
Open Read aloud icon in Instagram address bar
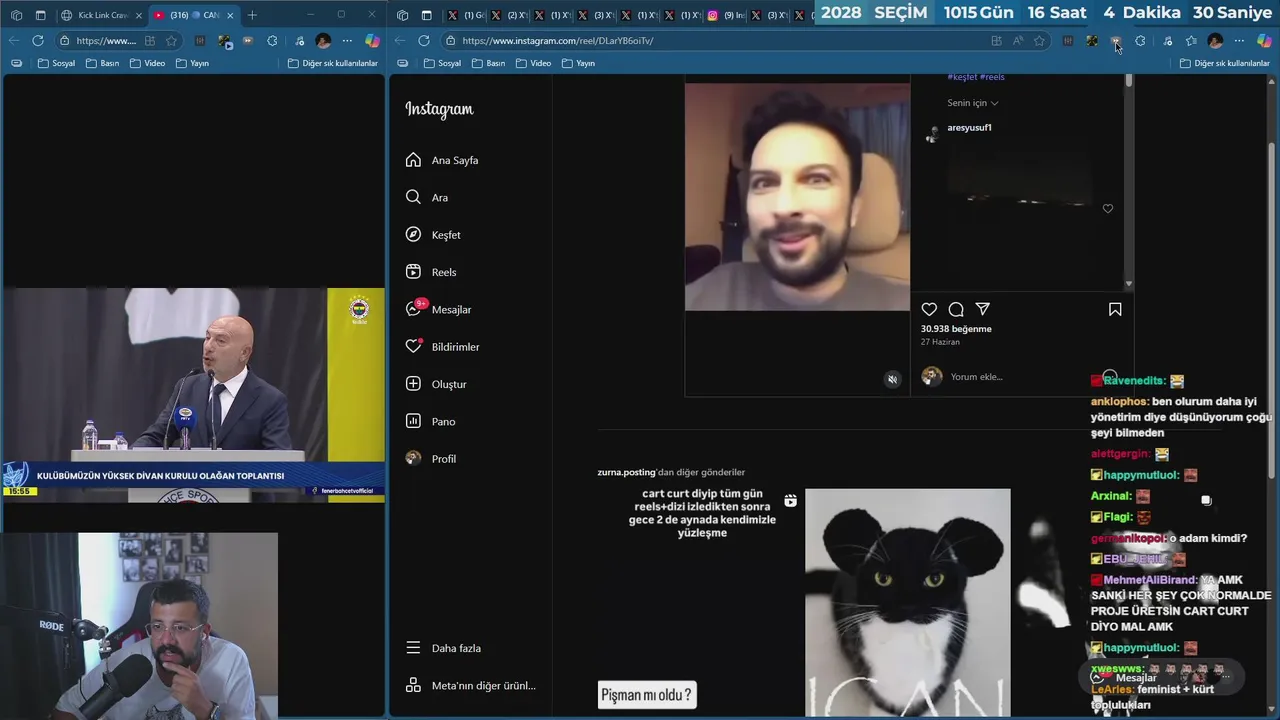1017,41
